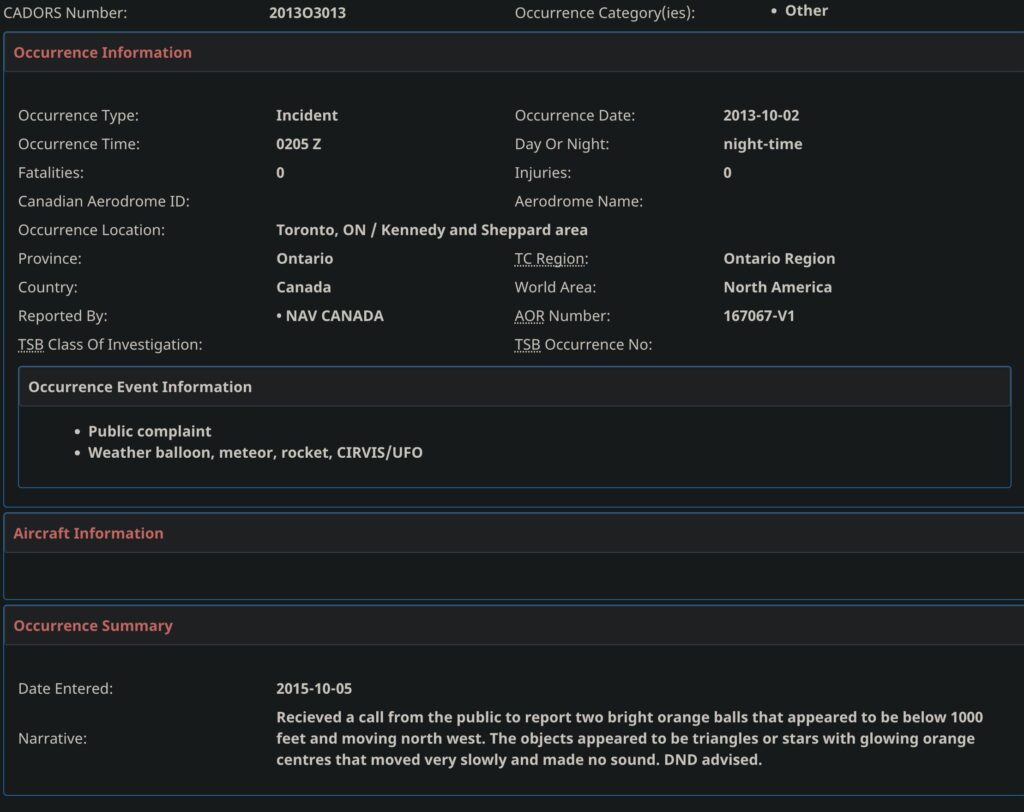The image size is (1024, 812).
Task: Select the AOR number value 167067-V1
Action: (x=759, y=316)
